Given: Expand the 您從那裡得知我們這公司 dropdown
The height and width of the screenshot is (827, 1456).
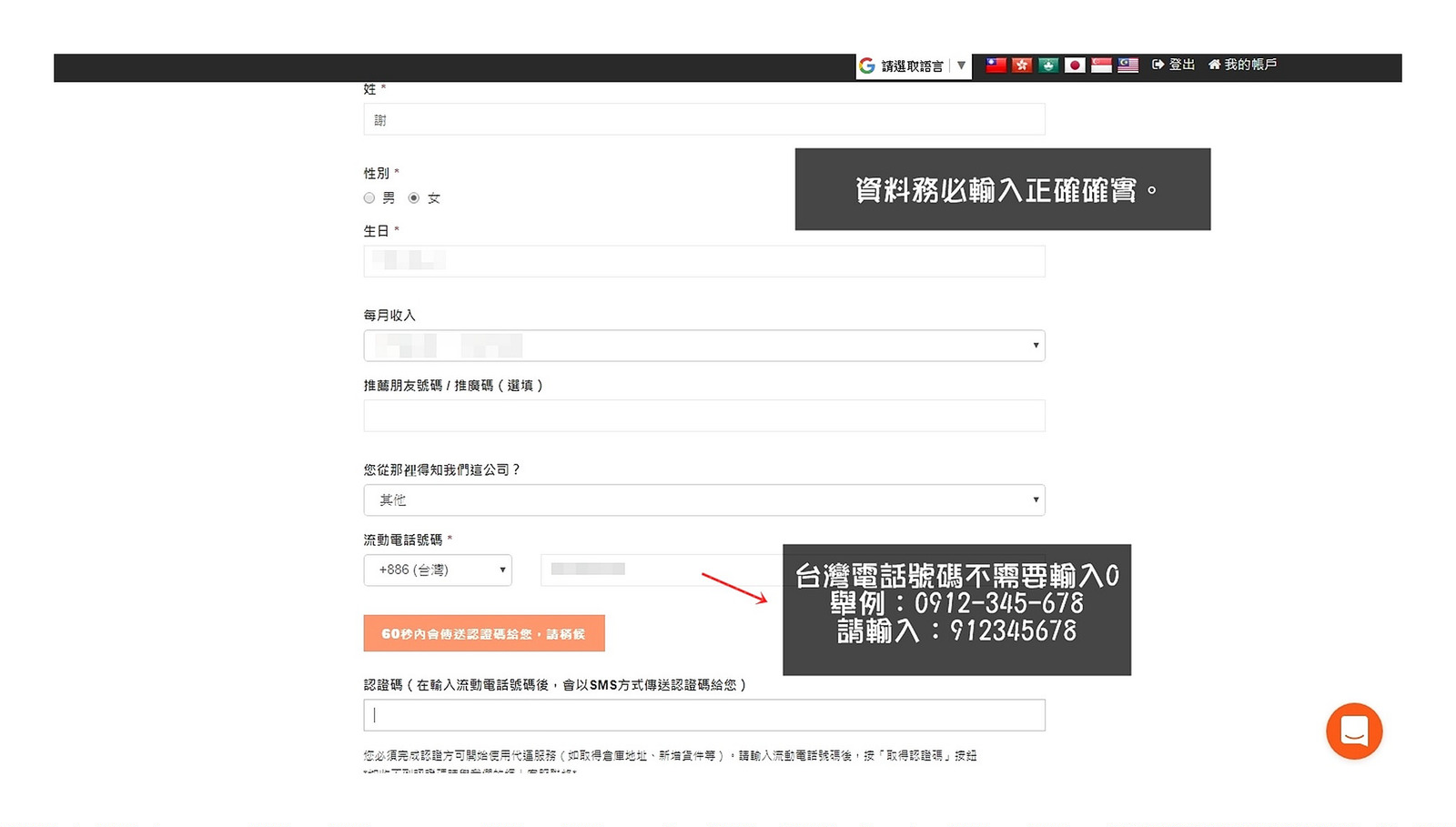Looking at the screenshot, I should point(703,499).
